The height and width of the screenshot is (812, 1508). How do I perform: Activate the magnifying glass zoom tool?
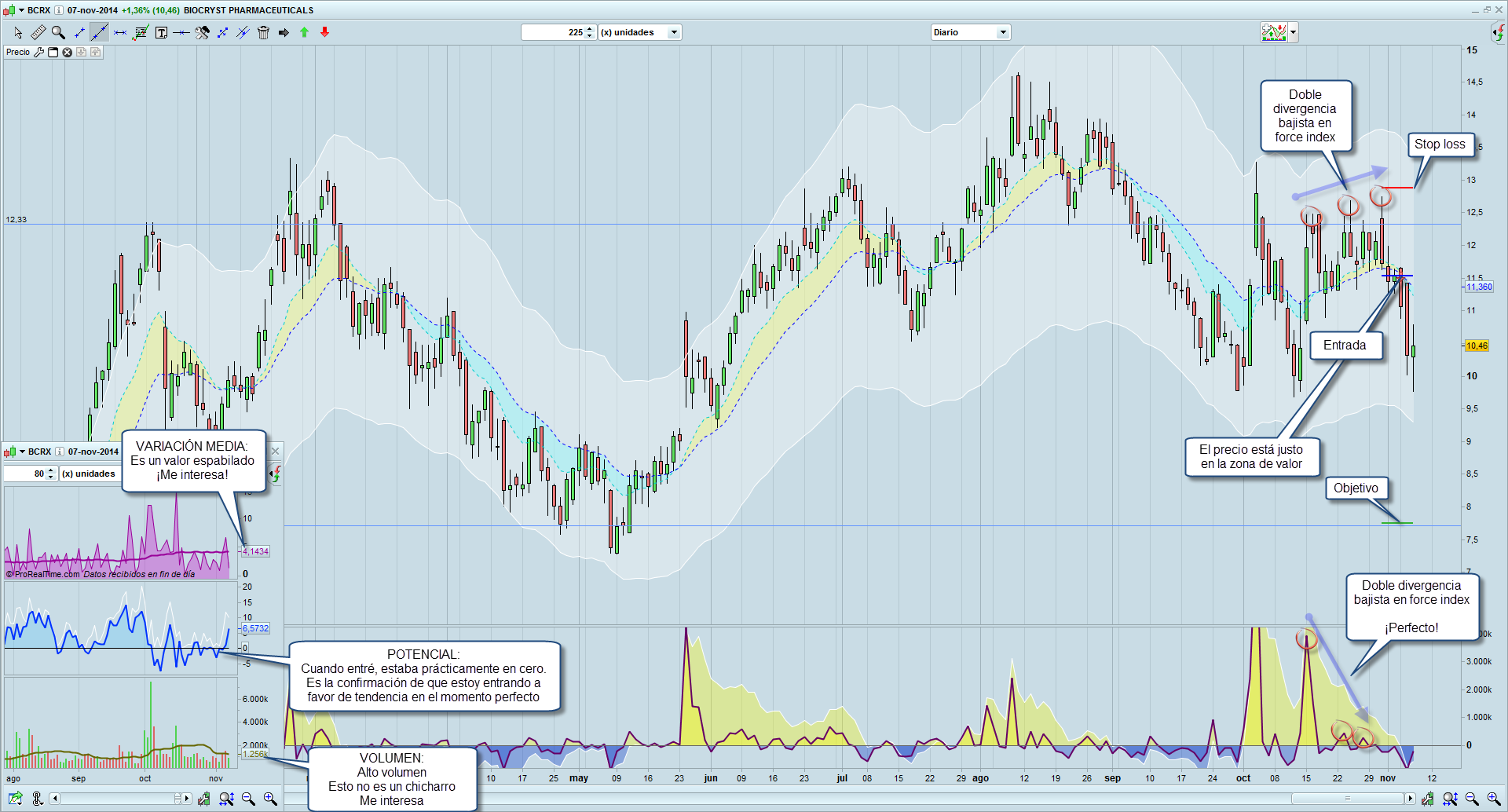coord(58,32)
